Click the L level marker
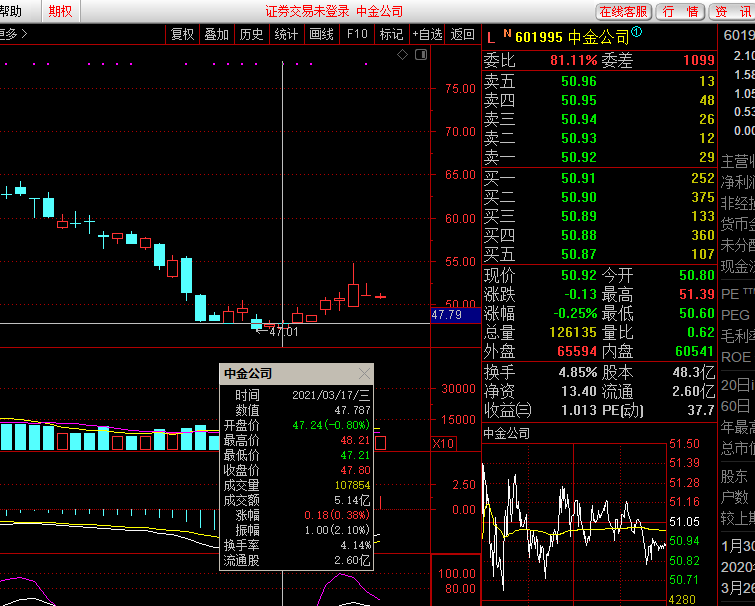The width and height of the screenshot is (755, 606). (x=491, y=38)
